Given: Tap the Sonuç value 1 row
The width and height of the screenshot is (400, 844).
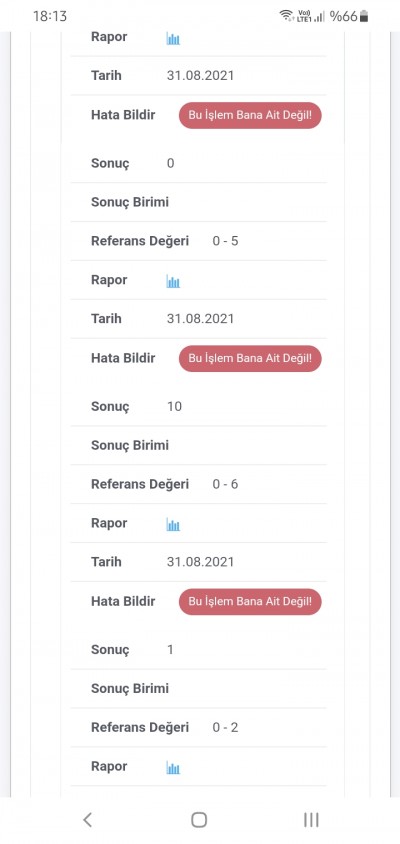Looking at the screenshot, I should pyautogui.click(x=199, y=650).
